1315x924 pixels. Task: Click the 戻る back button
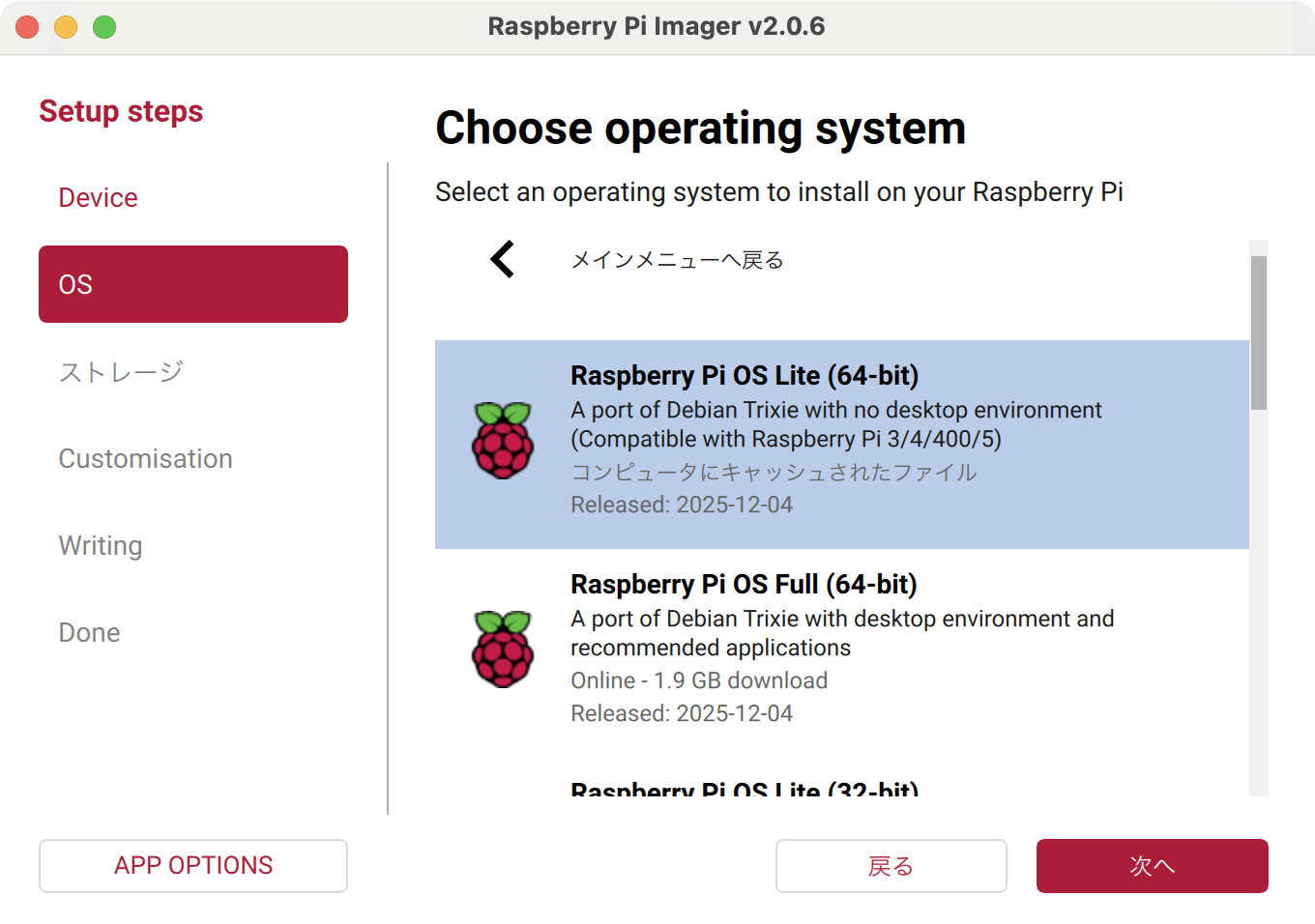pos(891,866)
